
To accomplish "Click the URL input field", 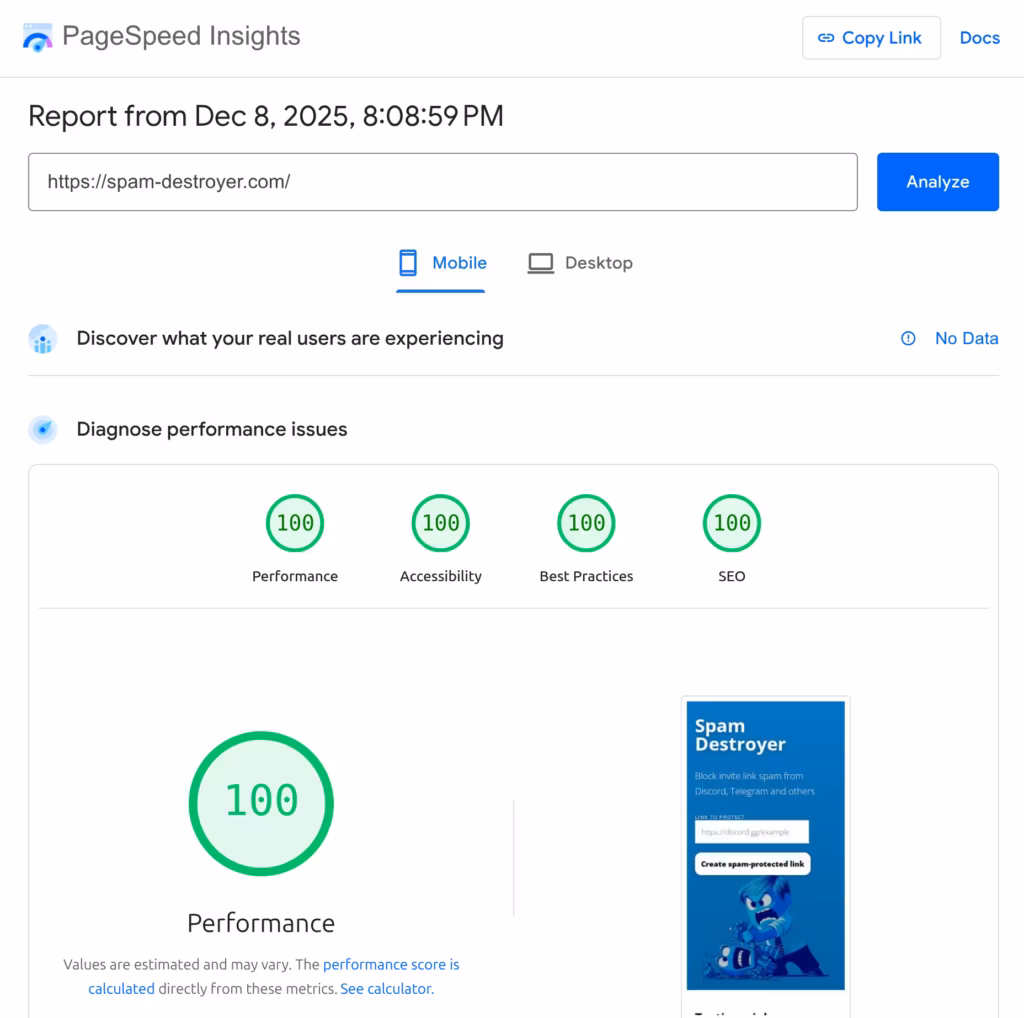I will [442, 182].
